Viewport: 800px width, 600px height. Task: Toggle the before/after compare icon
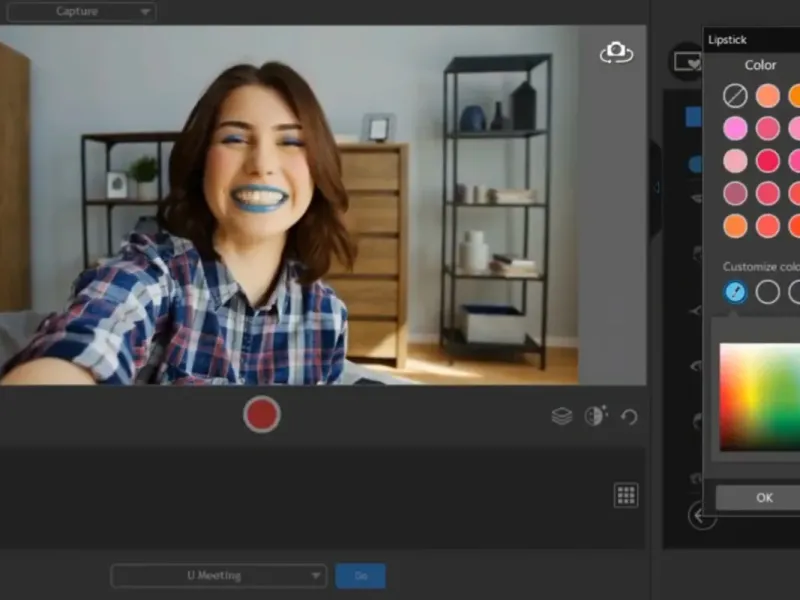(x=595, y=416)
